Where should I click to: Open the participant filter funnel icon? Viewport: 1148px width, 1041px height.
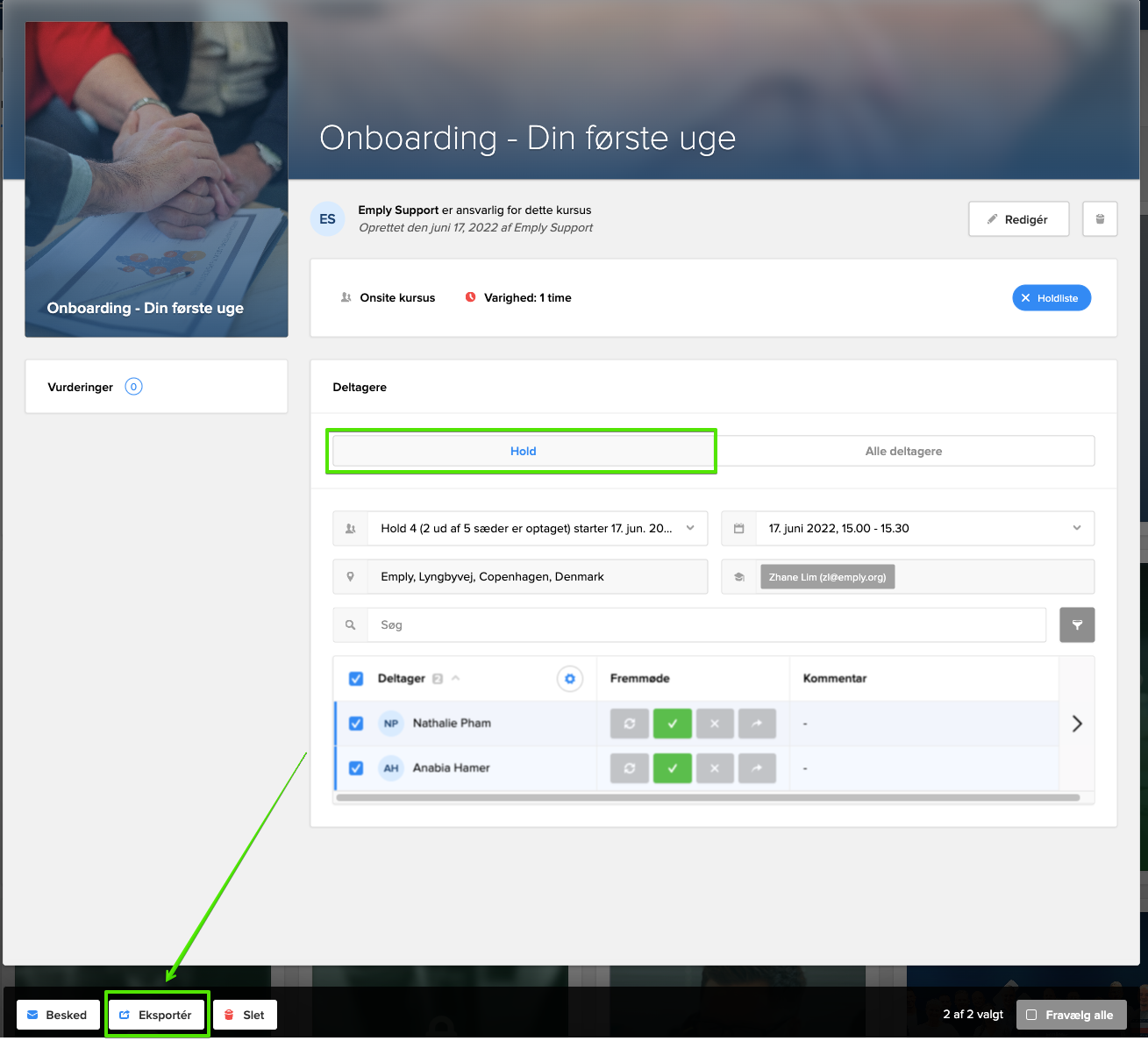click(x=1077, y=625)
